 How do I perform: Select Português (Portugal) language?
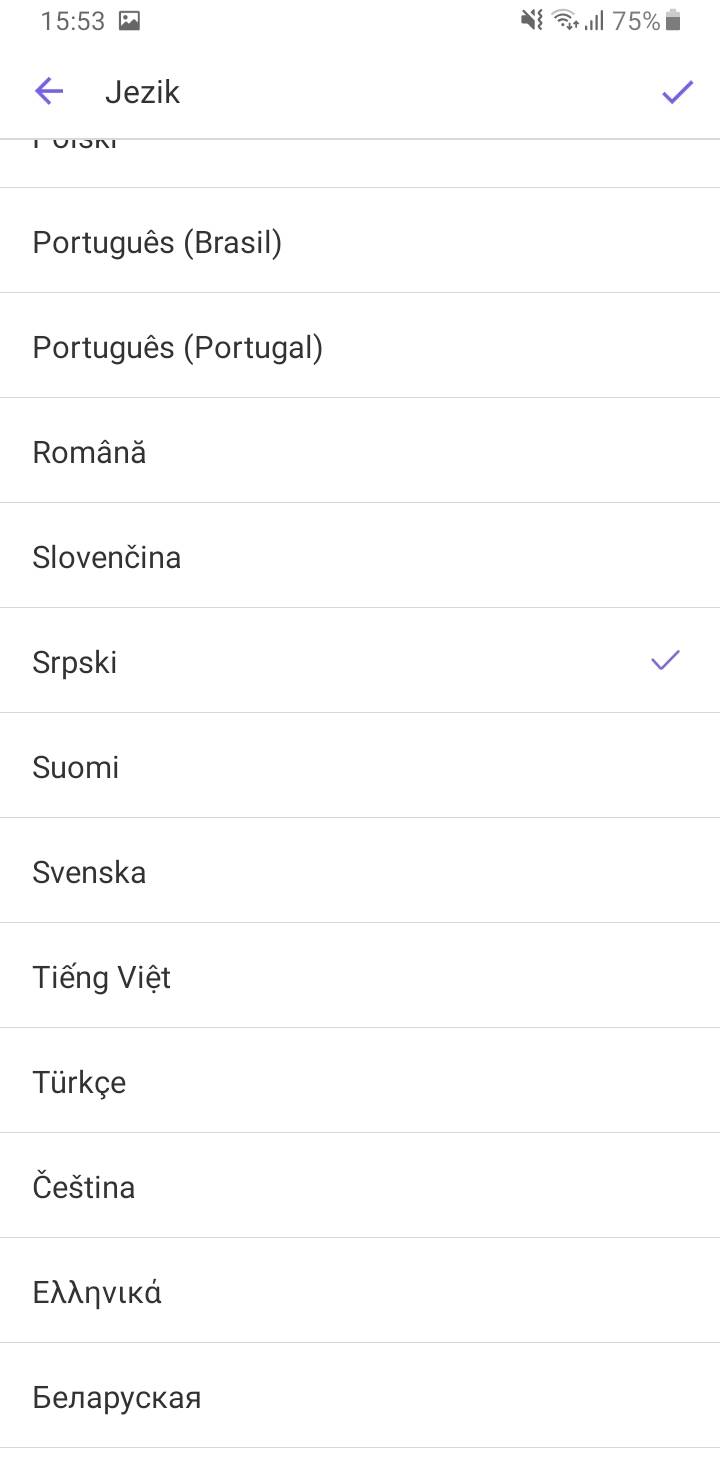(178, 348)
